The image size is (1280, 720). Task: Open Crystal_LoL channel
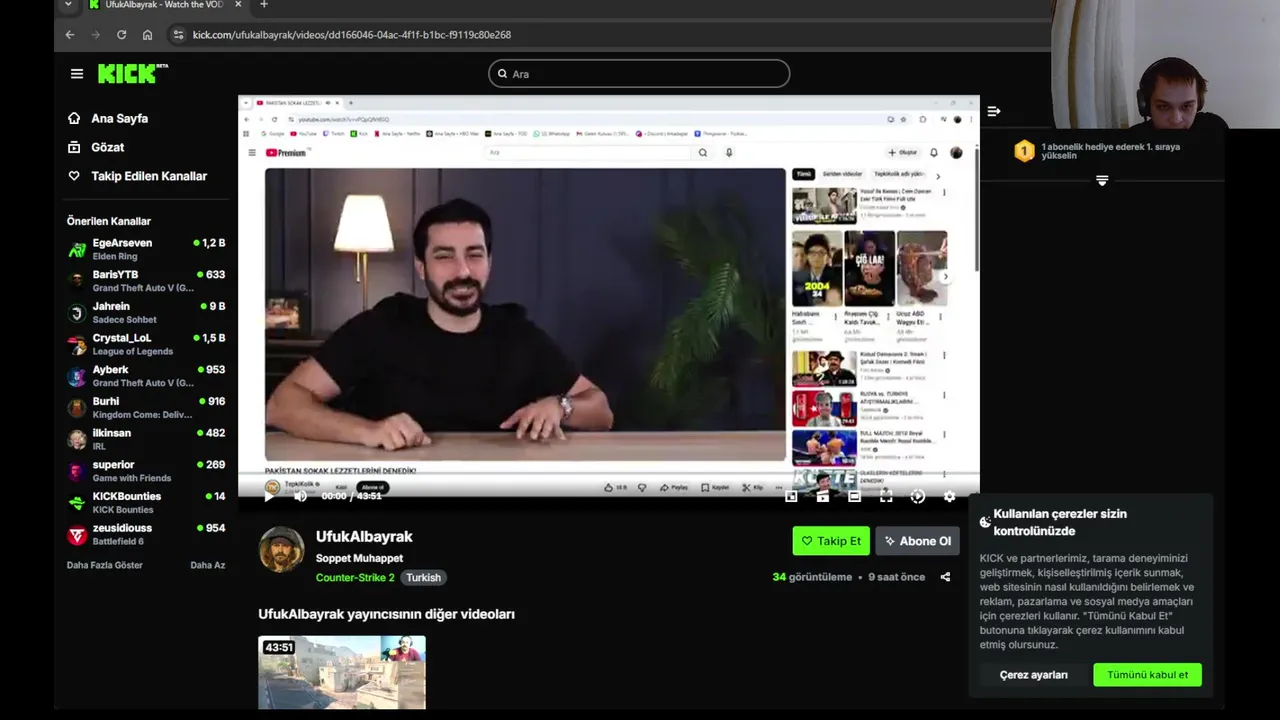tap(146, 345)
